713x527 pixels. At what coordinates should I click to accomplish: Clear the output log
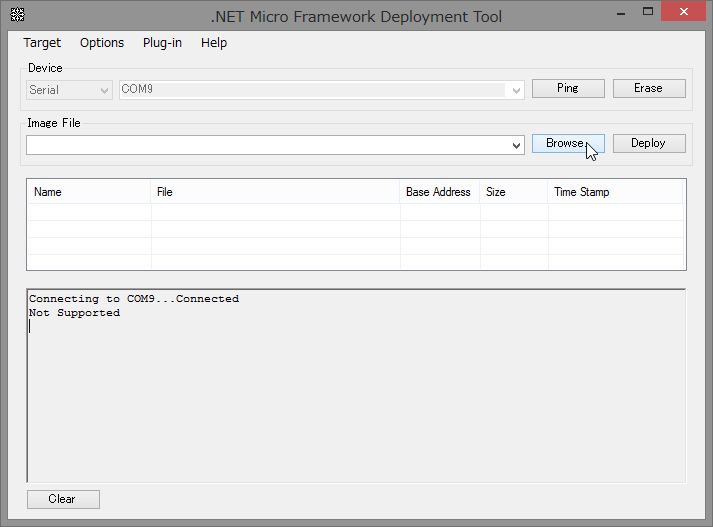[63, 499]
